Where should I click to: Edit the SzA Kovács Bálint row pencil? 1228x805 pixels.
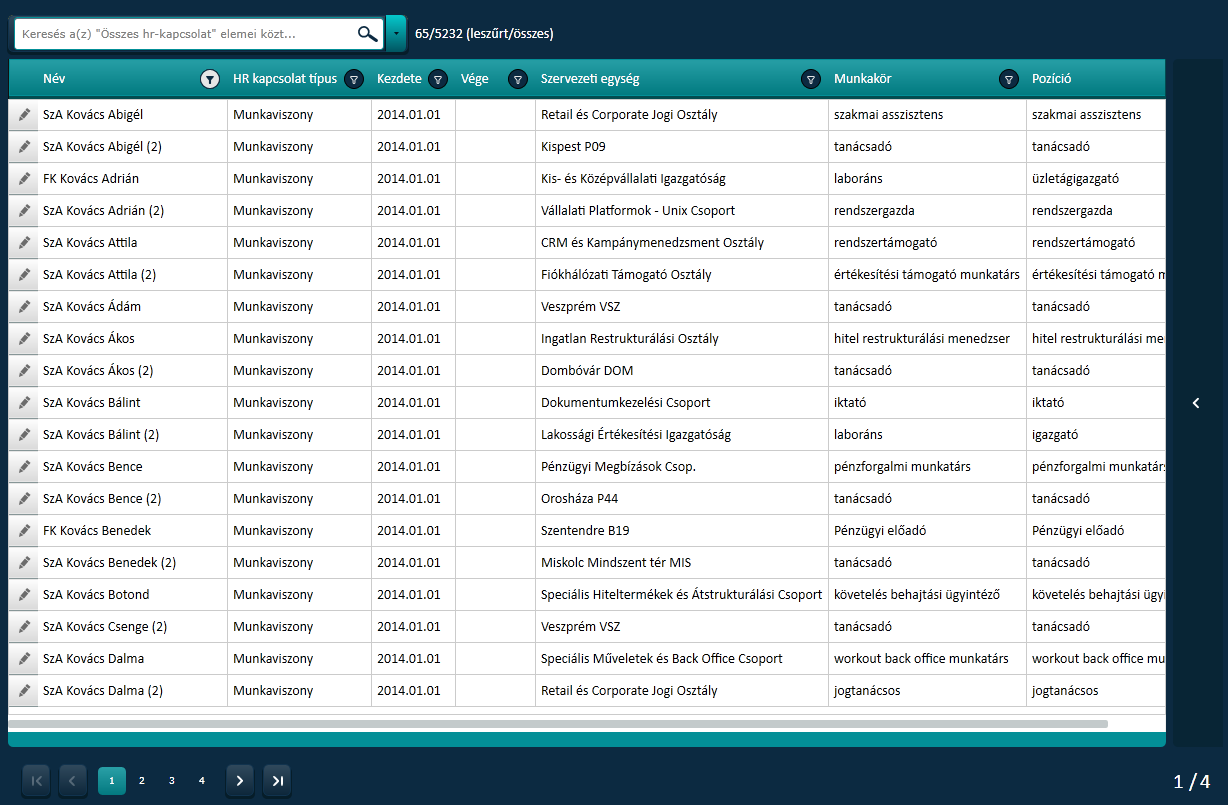24,403
